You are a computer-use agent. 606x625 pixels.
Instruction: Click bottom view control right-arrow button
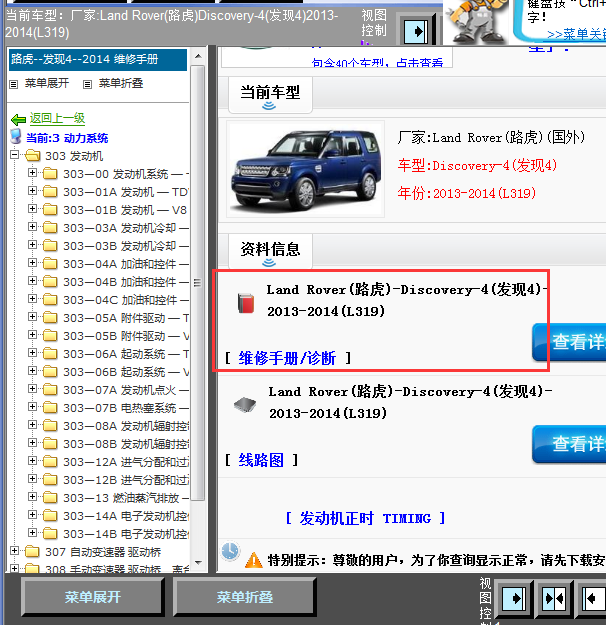(x=514, y=598)
